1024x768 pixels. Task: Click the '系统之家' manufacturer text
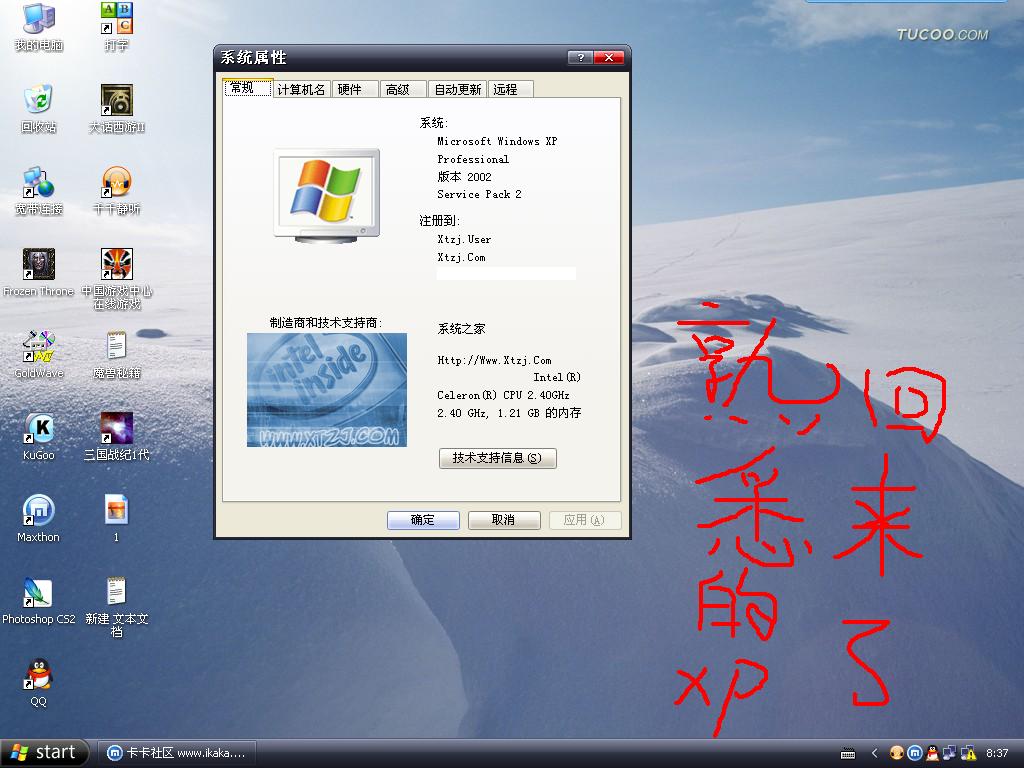[x=462, y=328]
